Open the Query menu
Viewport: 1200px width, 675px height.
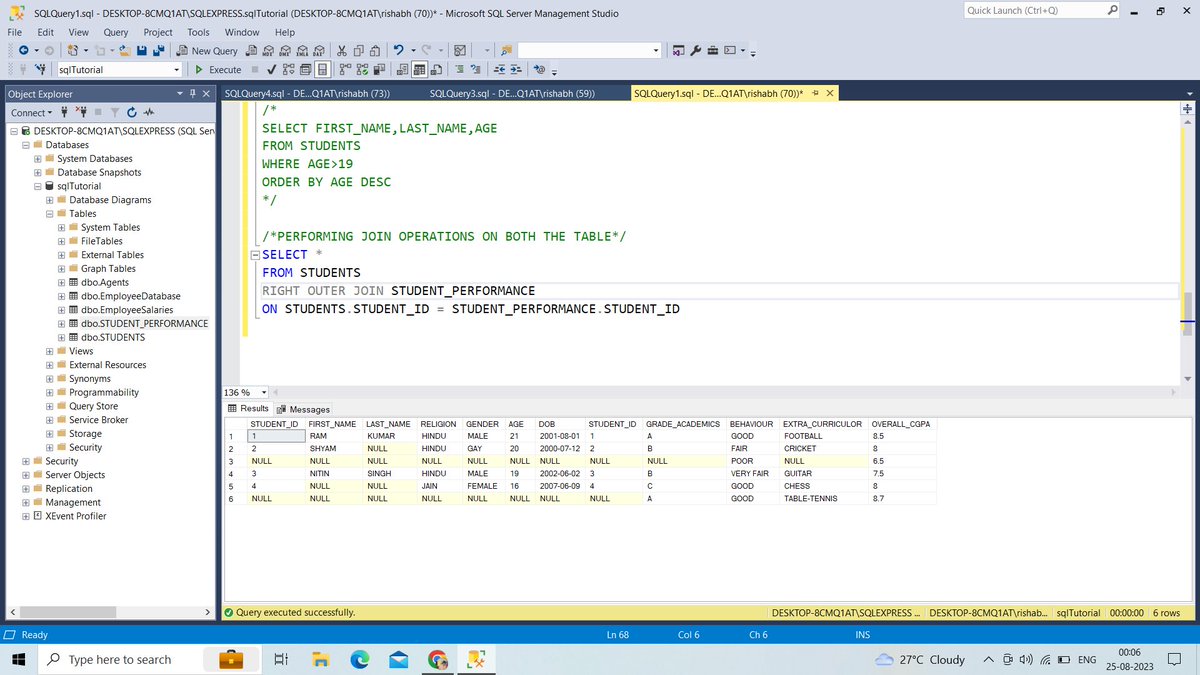[x=115, y=32]
